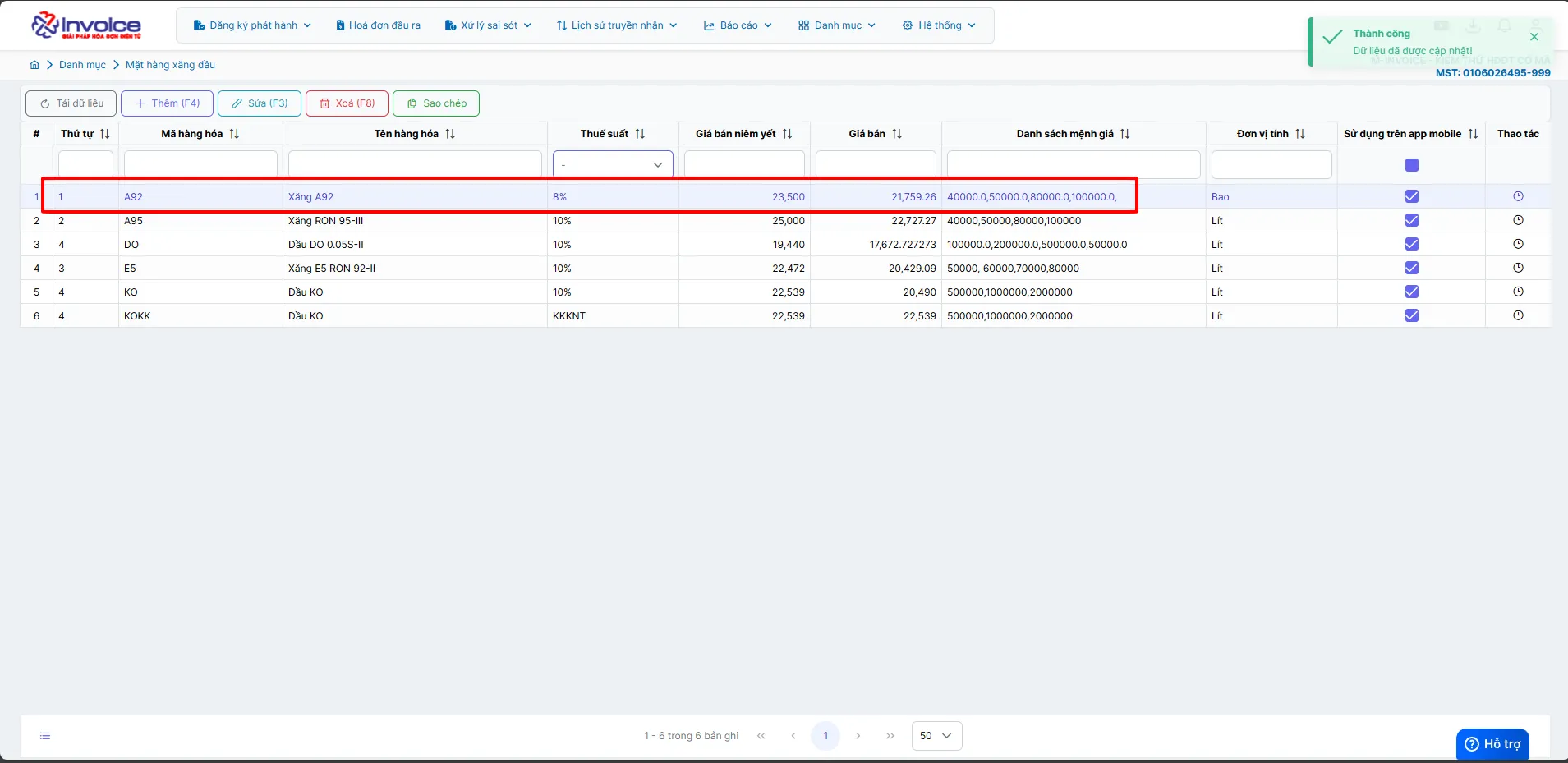Expand Đăng ký phát hành menu

[x=252, y=25]
